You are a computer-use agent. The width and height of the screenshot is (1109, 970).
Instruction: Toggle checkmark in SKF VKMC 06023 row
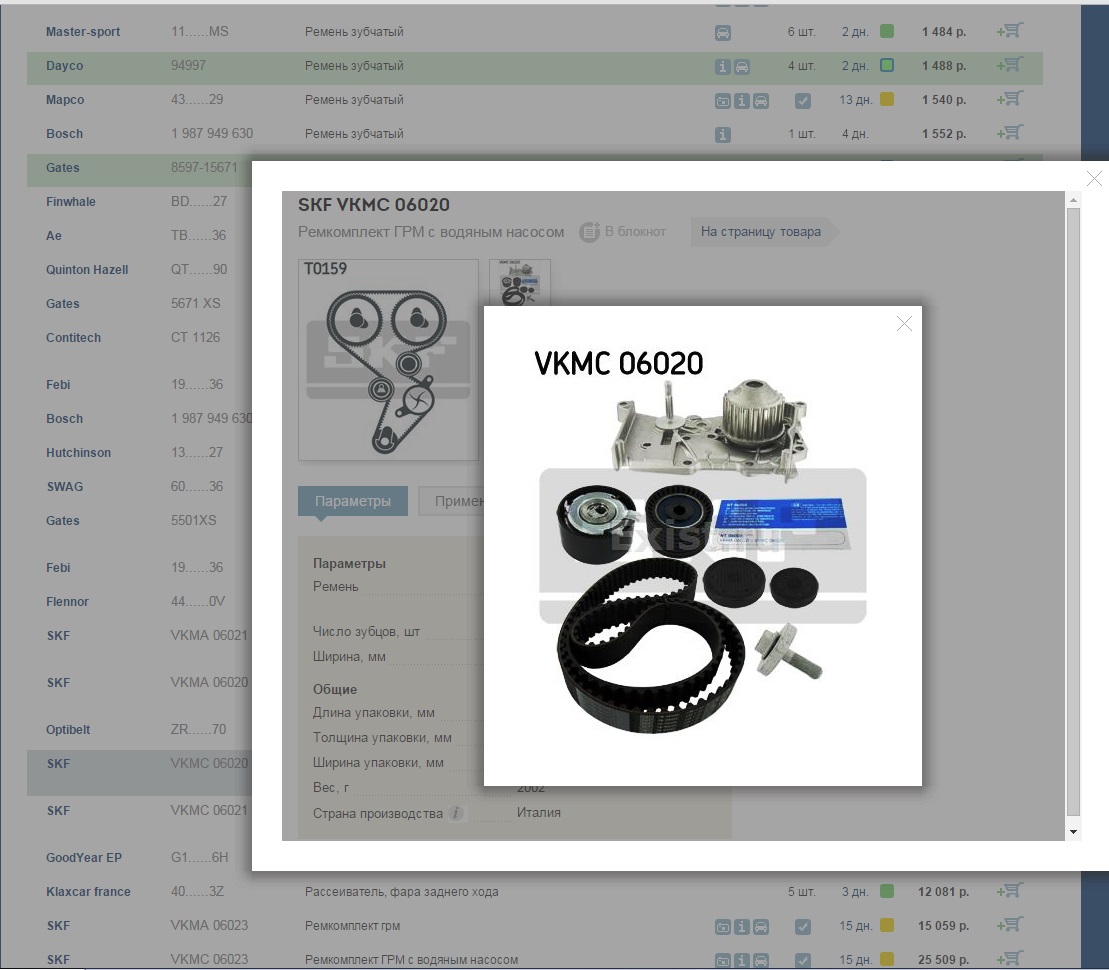(x=803, y=960)
